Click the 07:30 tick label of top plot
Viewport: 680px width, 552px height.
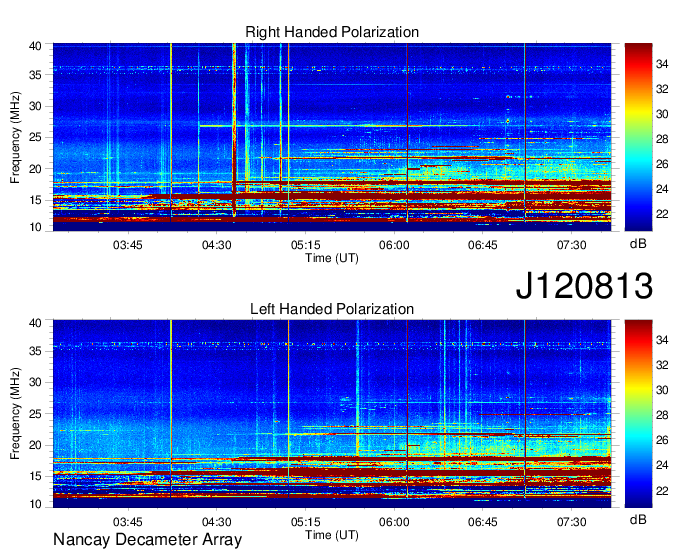click(572, 245)
